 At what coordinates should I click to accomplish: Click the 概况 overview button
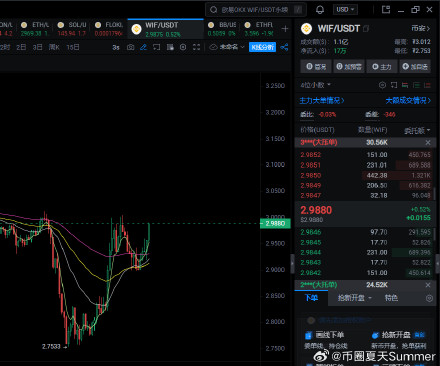pyautogui.click(x=316, y=67)
